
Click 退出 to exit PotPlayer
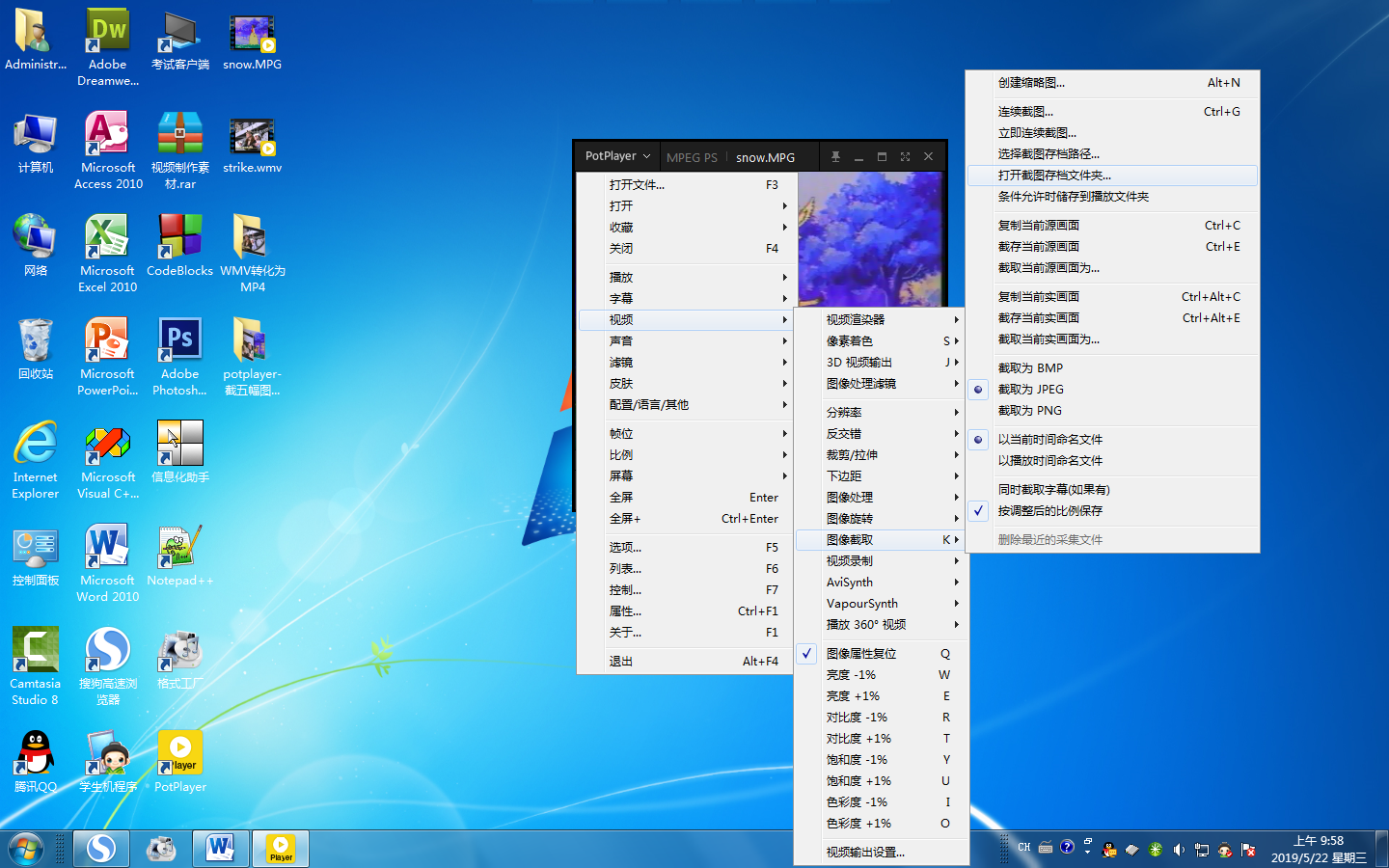pyautogui.click(x=686, y=662)
